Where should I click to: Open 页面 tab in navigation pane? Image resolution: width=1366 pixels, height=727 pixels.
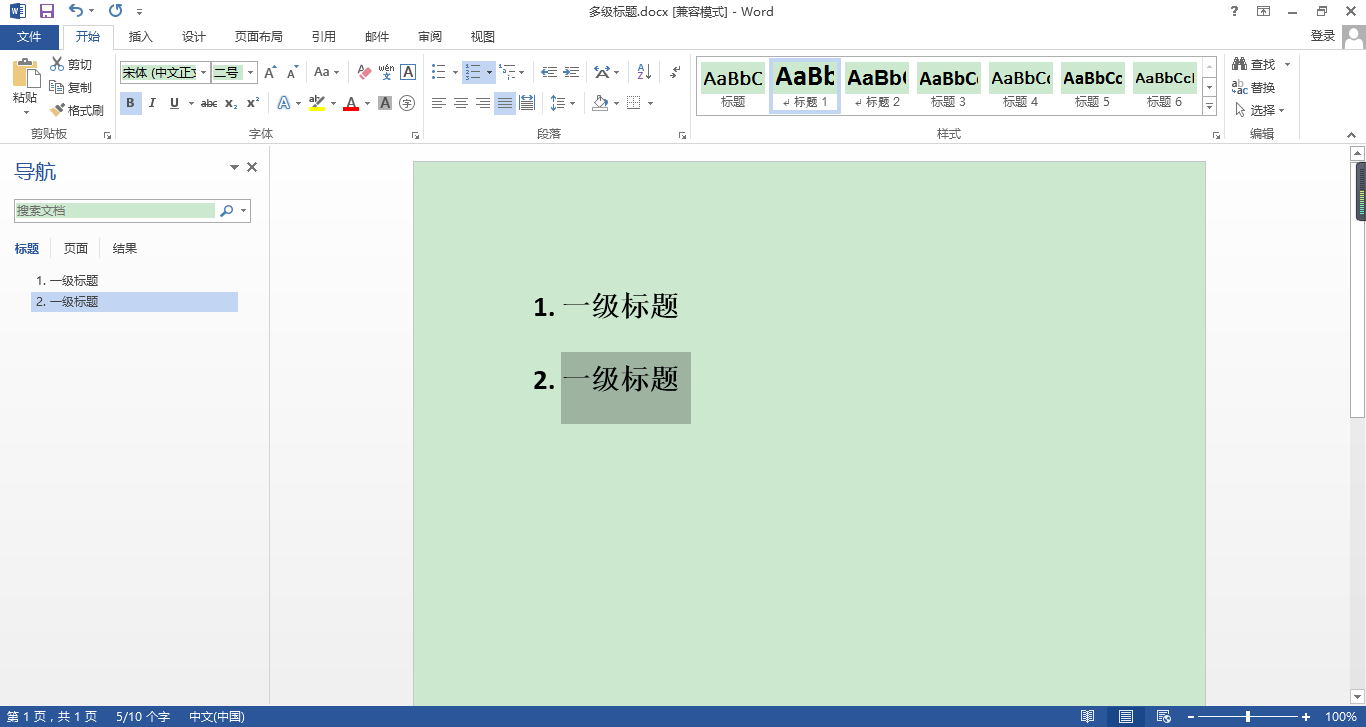[x=76, y=249]
